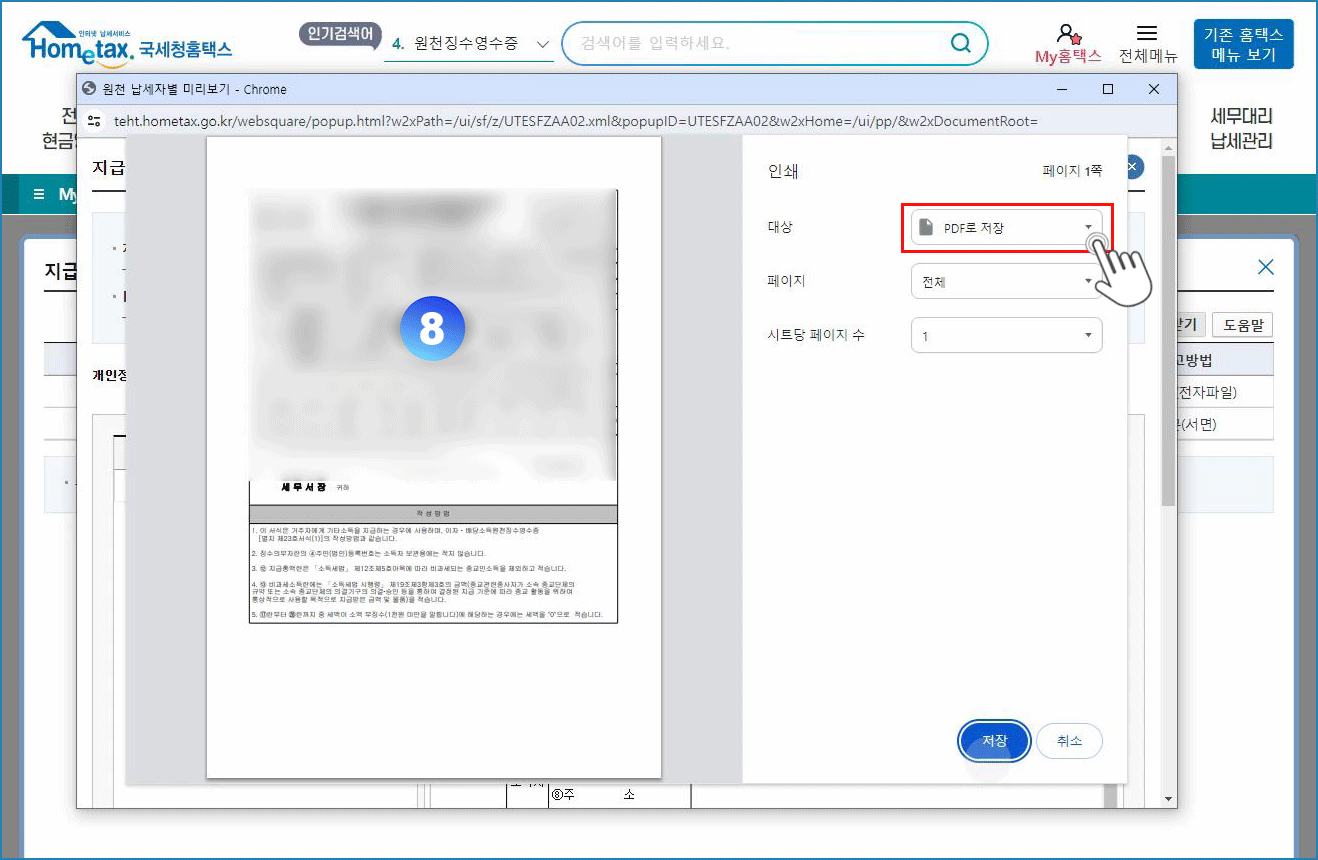Minimize the Chrome popup window
This screenshot has height=860, width=1318.
point(1062,89)
